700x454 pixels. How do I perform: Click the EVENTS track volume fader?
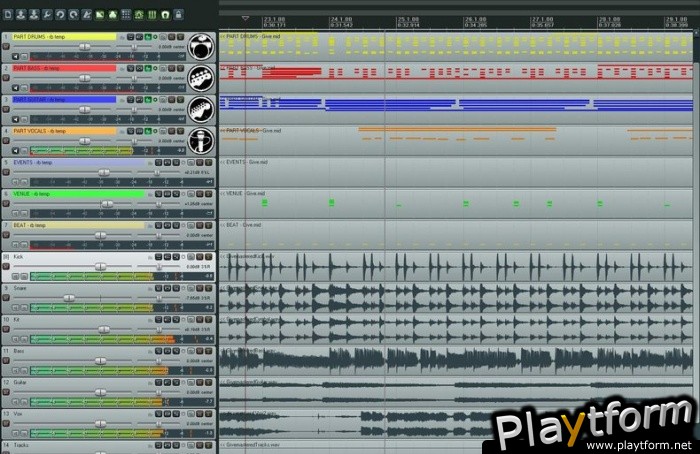pyautogui.click(x=104, y=172)
